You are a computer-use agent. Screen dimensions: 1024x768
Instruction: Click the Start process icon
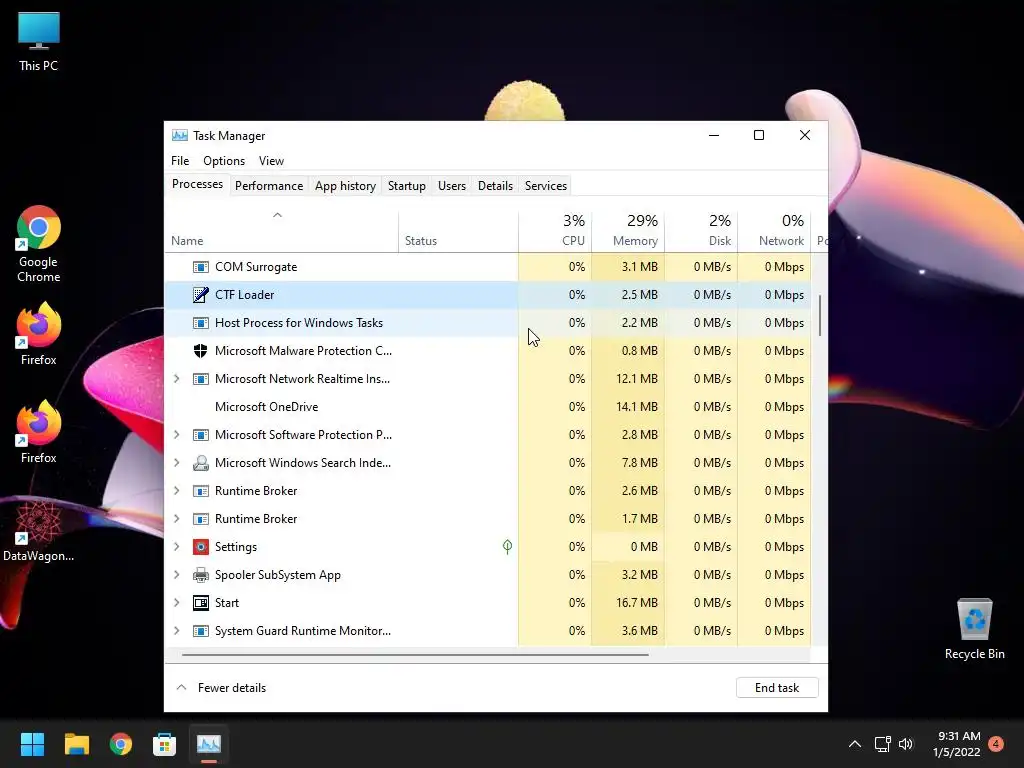200,603
